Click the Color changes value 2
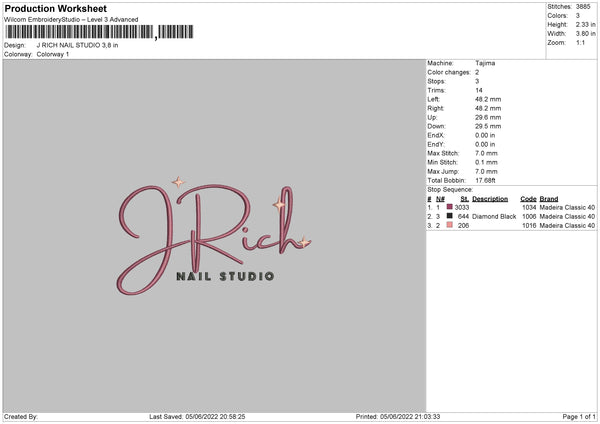The height and width of the screenshot is (424, 600). point(477,72)
